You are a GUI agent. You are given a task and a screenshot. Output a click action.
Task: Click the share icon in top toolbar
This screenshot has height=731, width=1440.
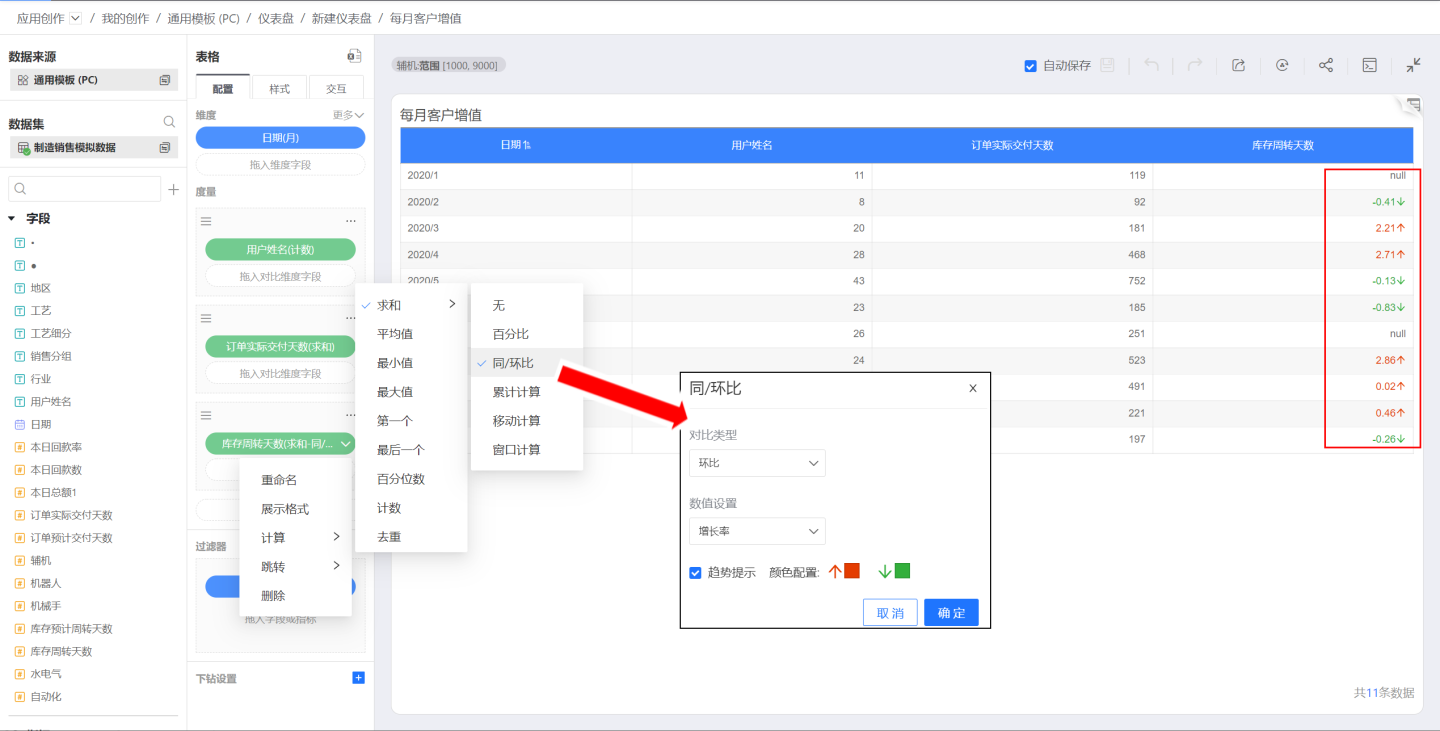(1325, 65)
